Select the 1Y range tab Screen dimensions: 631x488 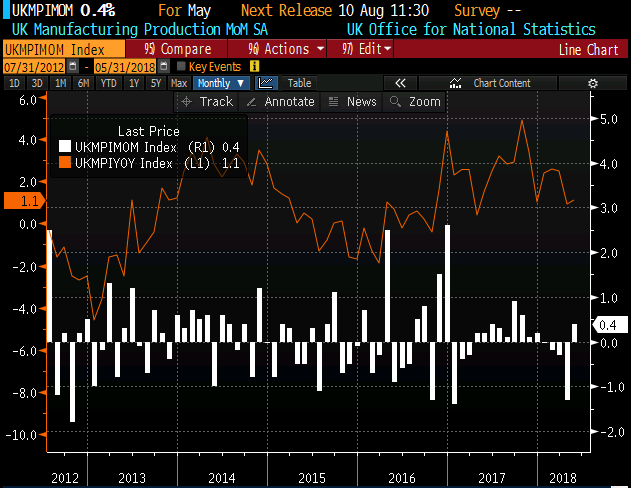(x=134, y=83)
